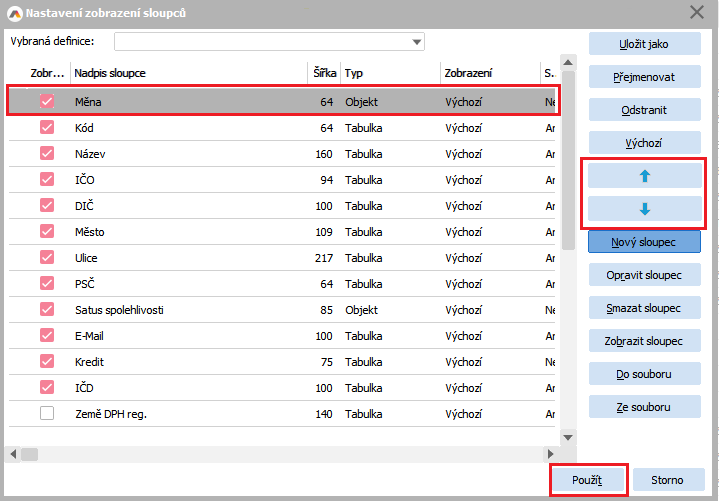Select the E-Mail row name

[x=89, y=336]
